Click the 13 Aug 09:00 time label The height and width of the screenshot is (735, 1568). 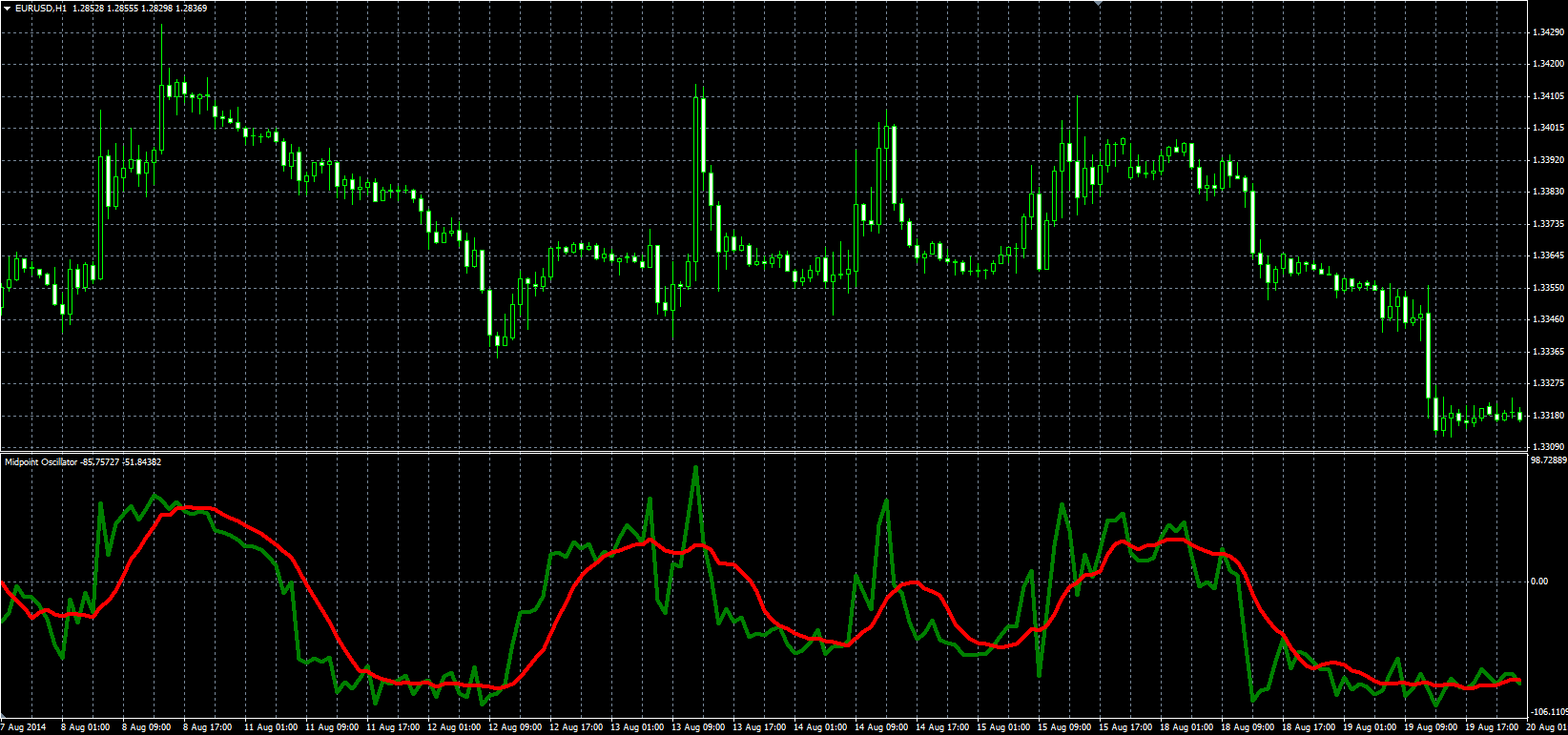[x=698, y=727]
